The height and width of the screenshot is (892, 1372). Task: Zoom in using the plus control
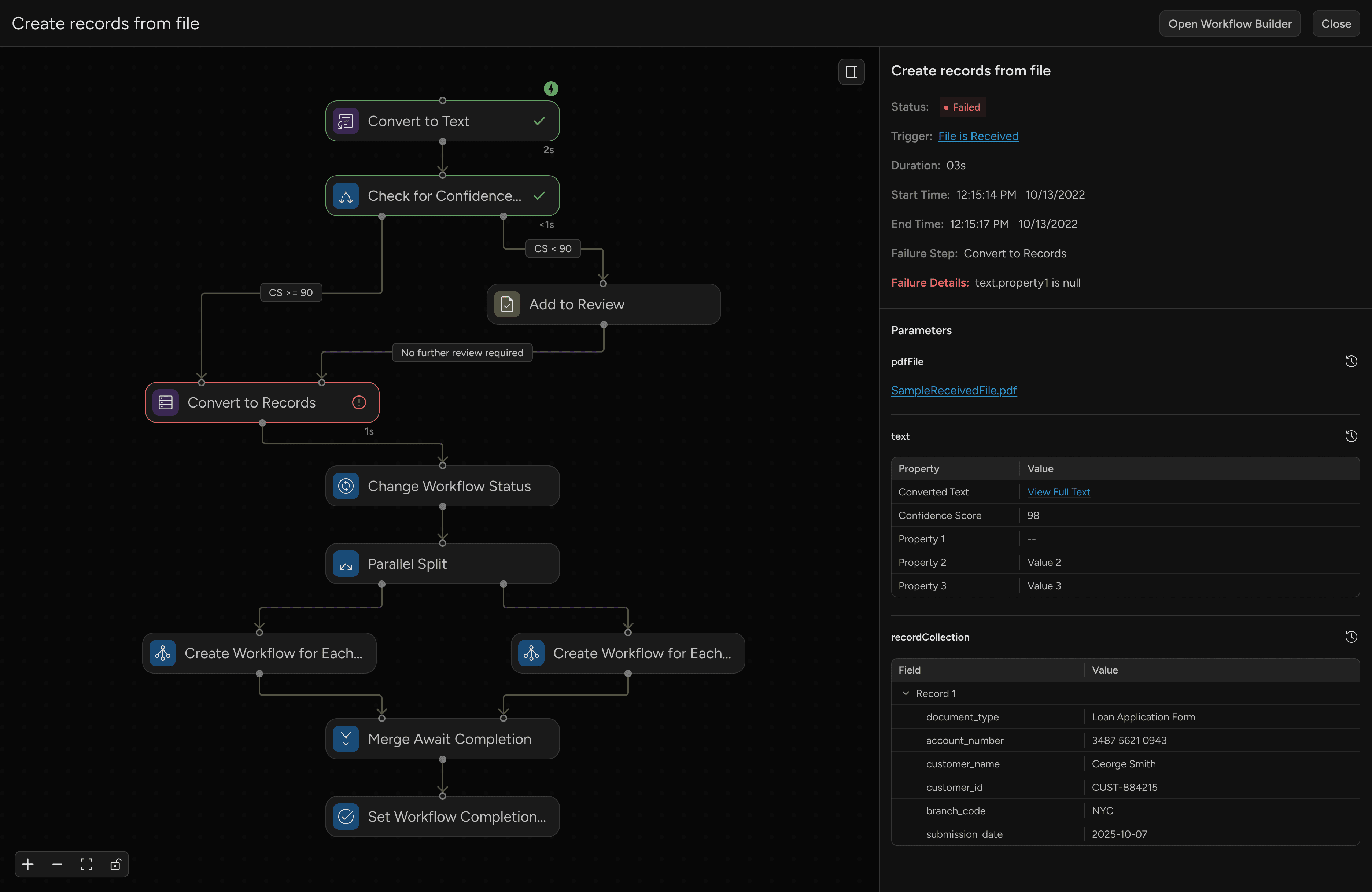point(27,864)
